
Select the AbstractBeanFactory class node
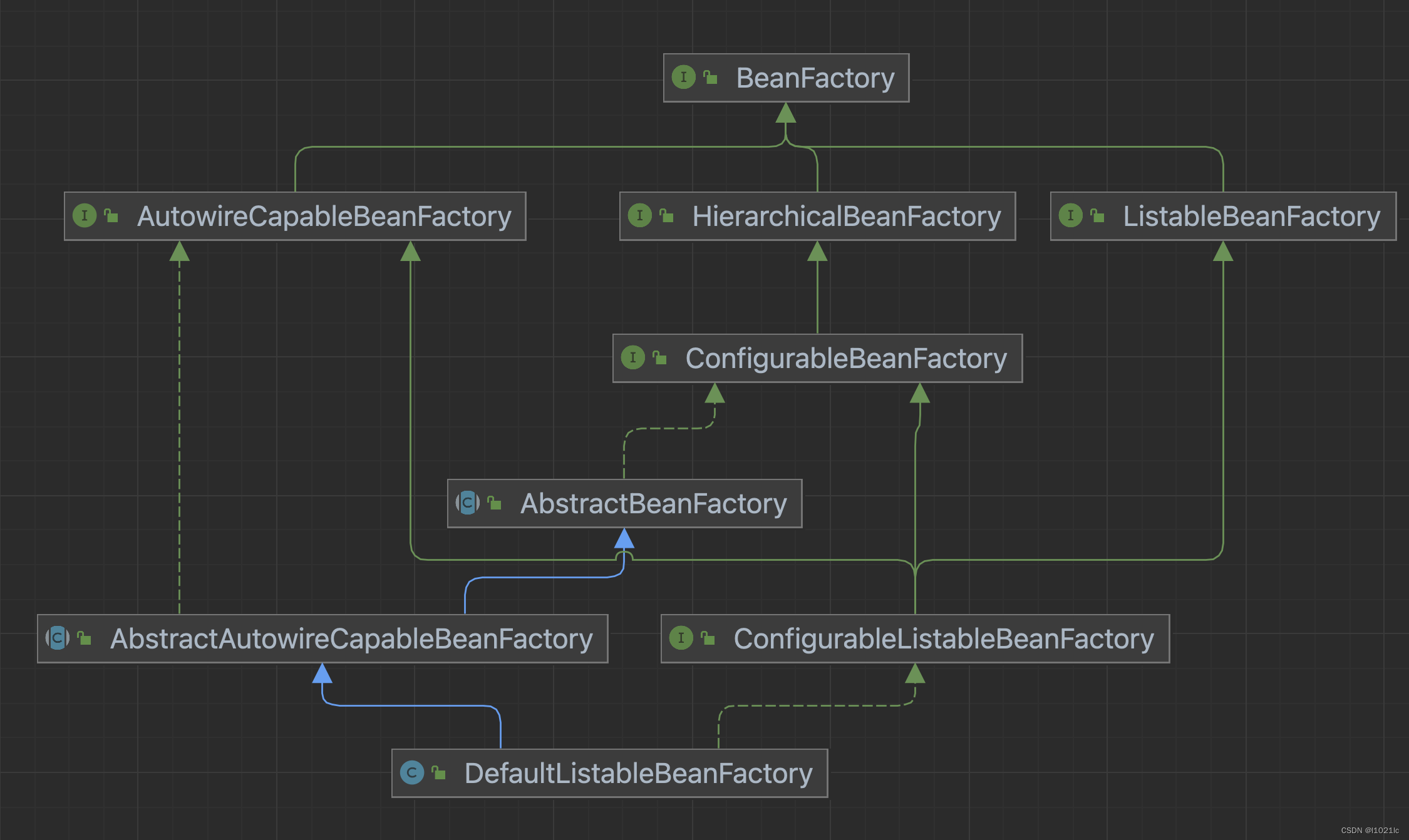[x=653, y=504]
